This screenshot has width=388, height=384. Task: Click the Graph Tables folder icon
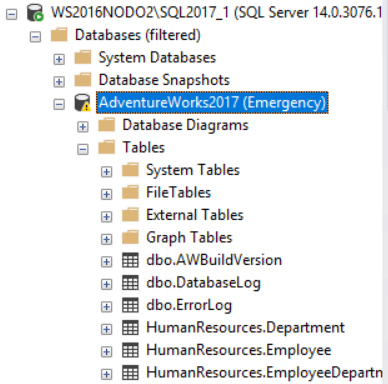[x=130, y=237]
